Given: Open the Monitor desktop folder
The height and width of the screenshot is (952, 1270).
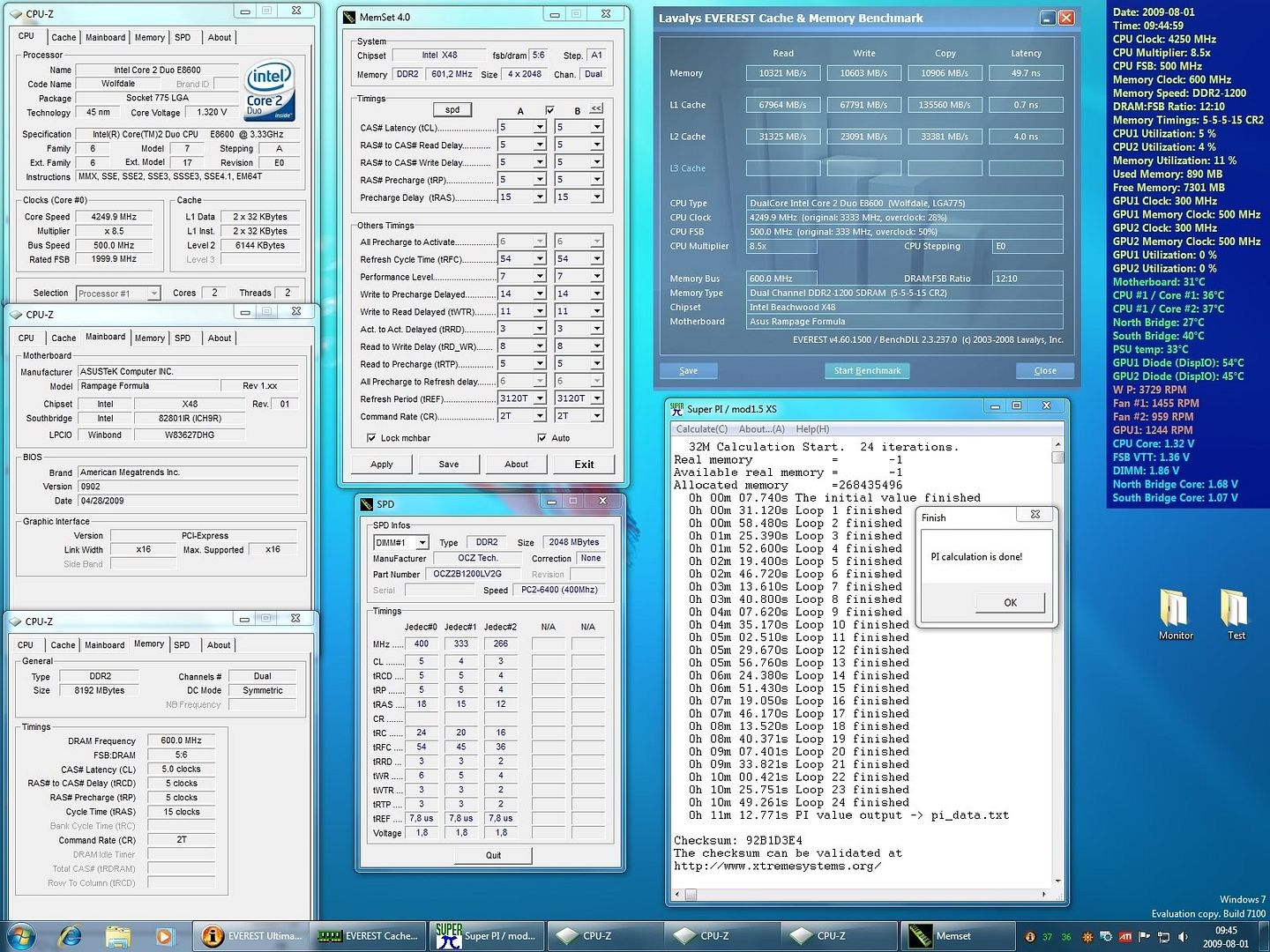Looking at the screenshot, I should (1175, 614).
